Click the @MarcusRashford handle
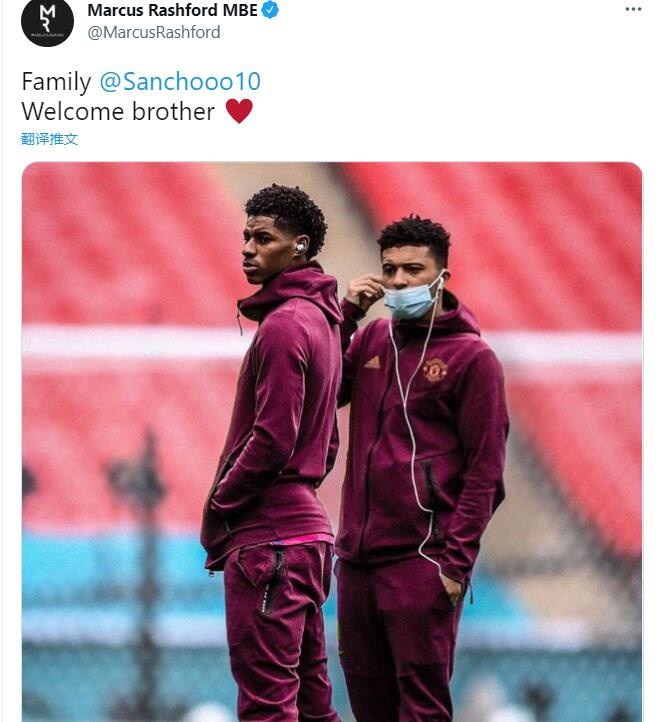657x722 pixels. tap(154, 33)
